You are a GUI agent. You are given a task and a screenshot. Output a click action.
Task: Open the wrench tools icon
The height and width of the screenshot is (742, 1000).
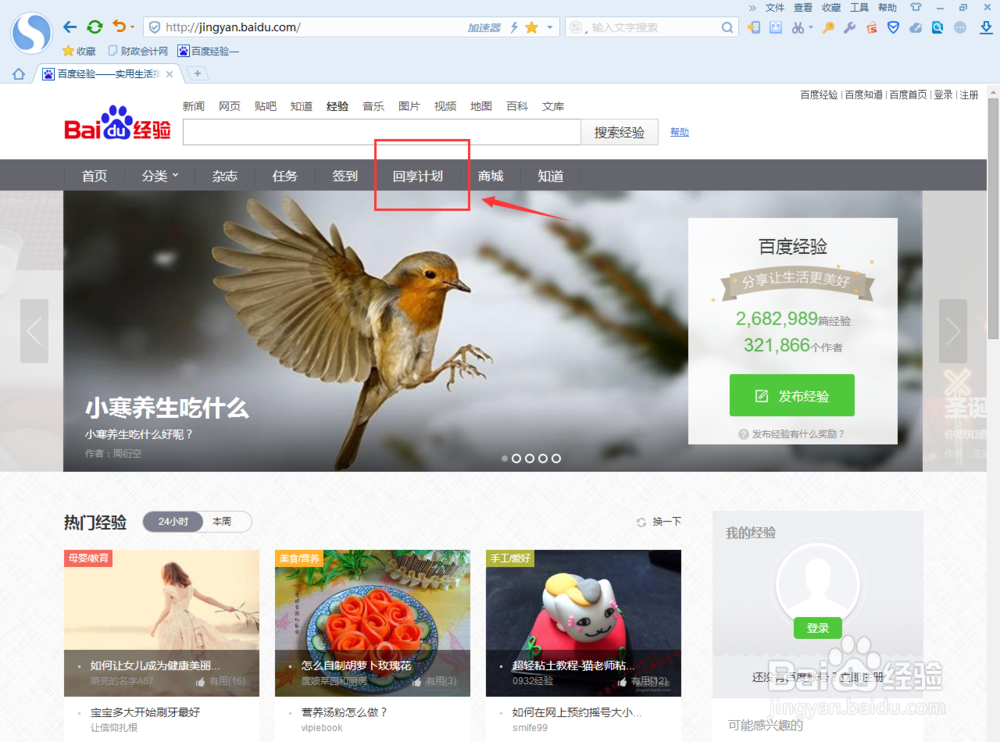[849, 27]
